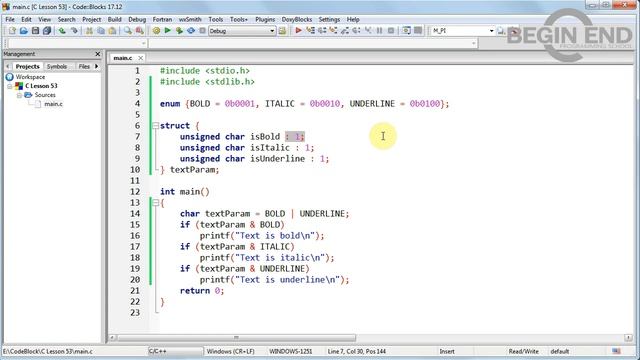This screenshot has width=640, height=360.
Task: Fold the struct block at line 6
Action: pos(156,126)
